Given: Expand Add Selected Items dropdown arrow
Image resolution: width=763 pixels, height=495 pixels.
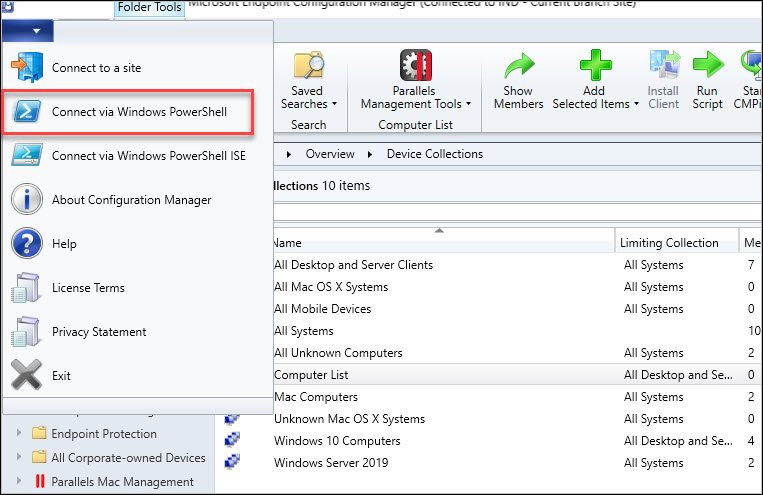Looking at the screenshot, I should coord(636,104).
